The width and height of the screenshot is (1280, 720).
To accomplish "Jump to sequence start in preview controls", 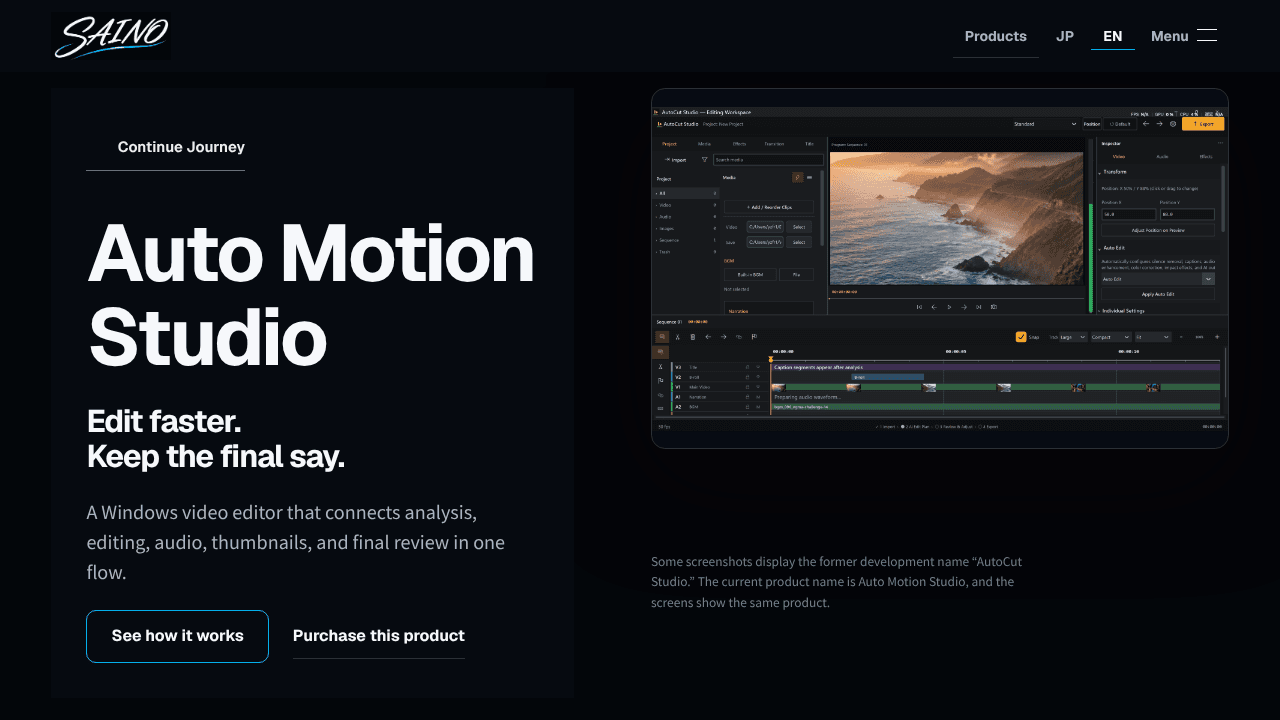I will click(x=919, y=307).
